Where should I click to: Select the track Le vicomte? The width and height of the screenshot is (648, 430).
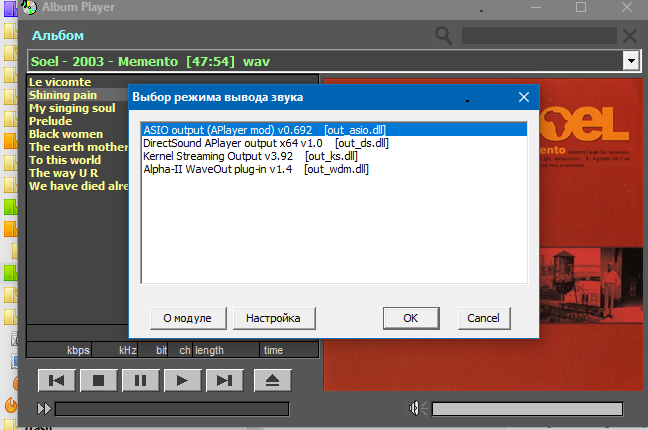60,82
